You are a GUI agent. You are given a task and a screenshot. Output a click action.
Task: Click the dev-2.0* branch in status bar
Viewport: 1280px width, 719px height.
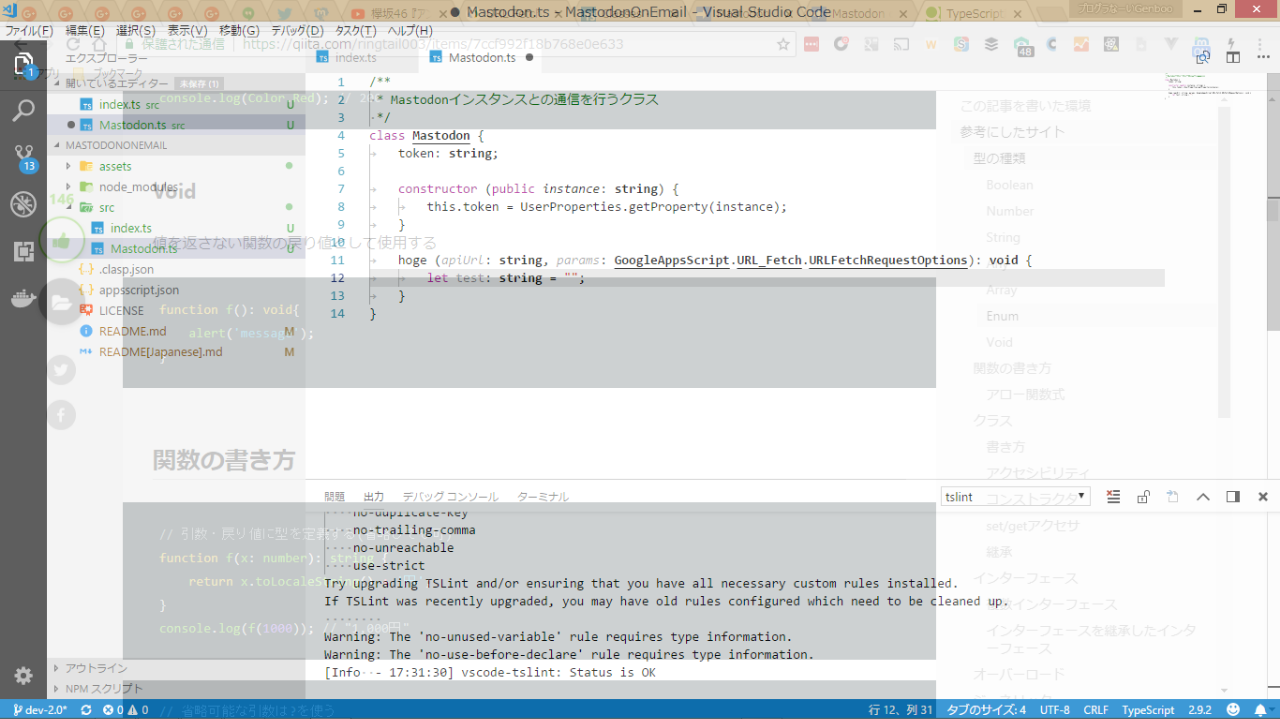(41, 710)
